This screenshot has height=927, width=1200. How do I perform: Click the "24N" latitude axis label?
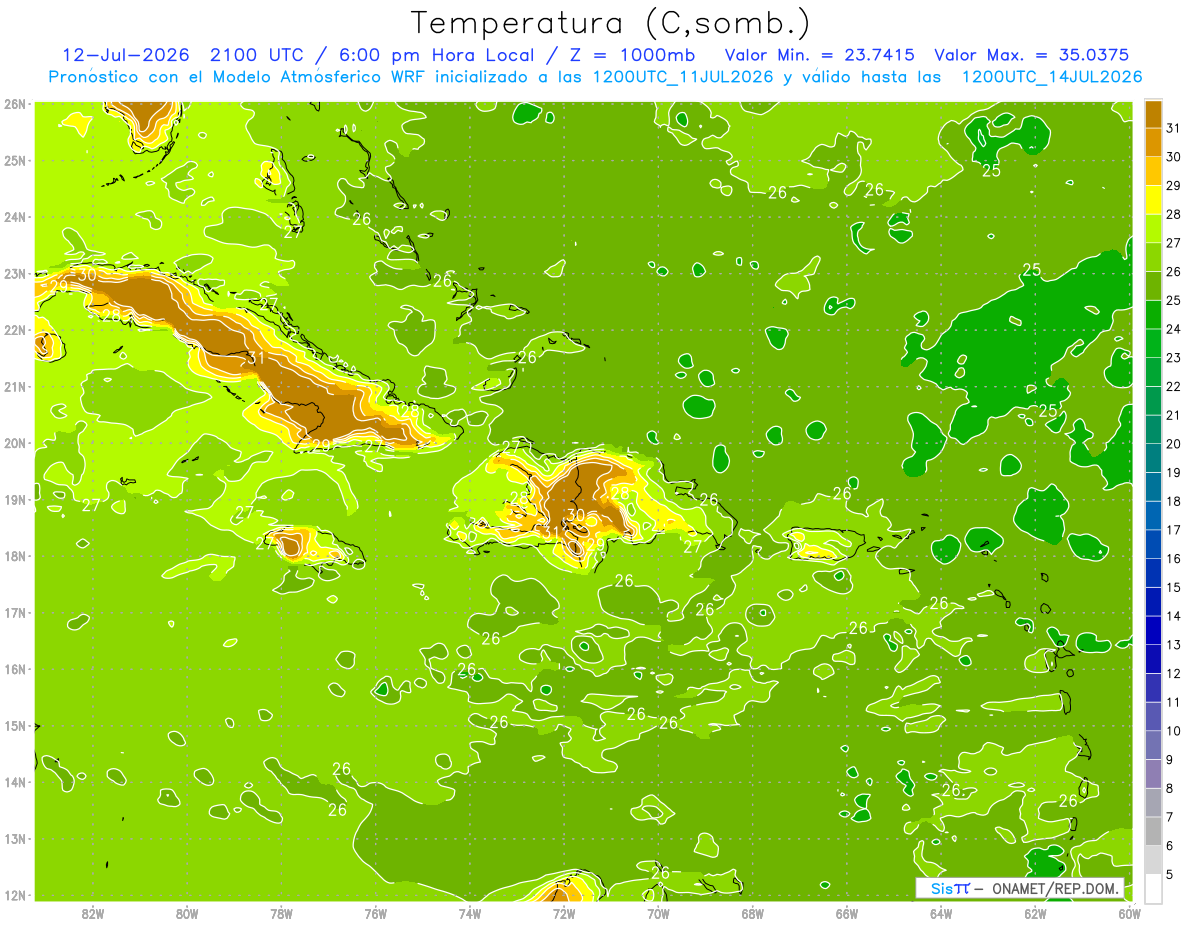pos(14,217)
